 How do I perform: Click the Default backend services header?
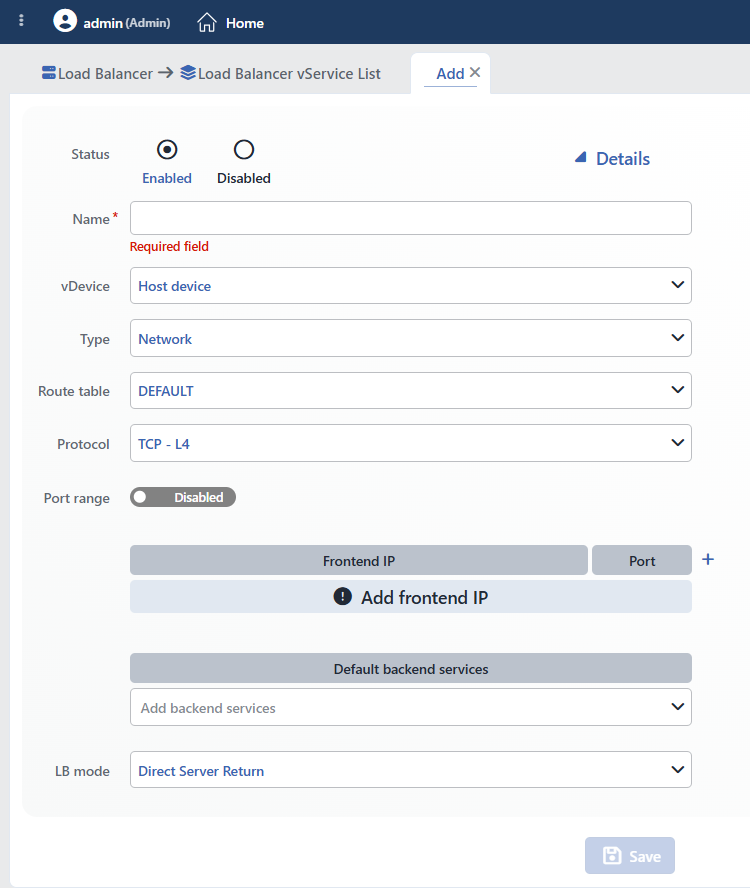click(x=411, y=668)
